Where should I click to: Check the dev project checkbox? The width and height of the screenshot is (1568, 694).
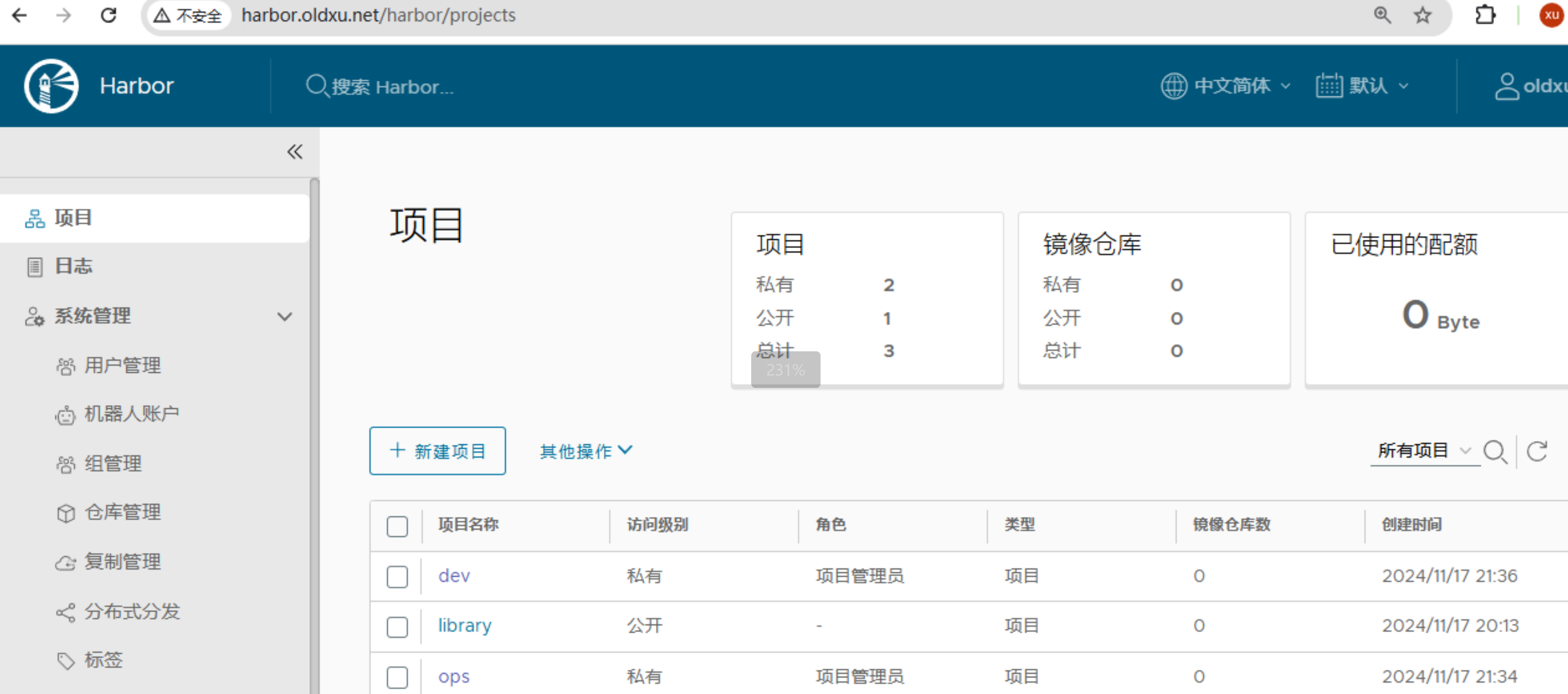click(x=397, y=577)
